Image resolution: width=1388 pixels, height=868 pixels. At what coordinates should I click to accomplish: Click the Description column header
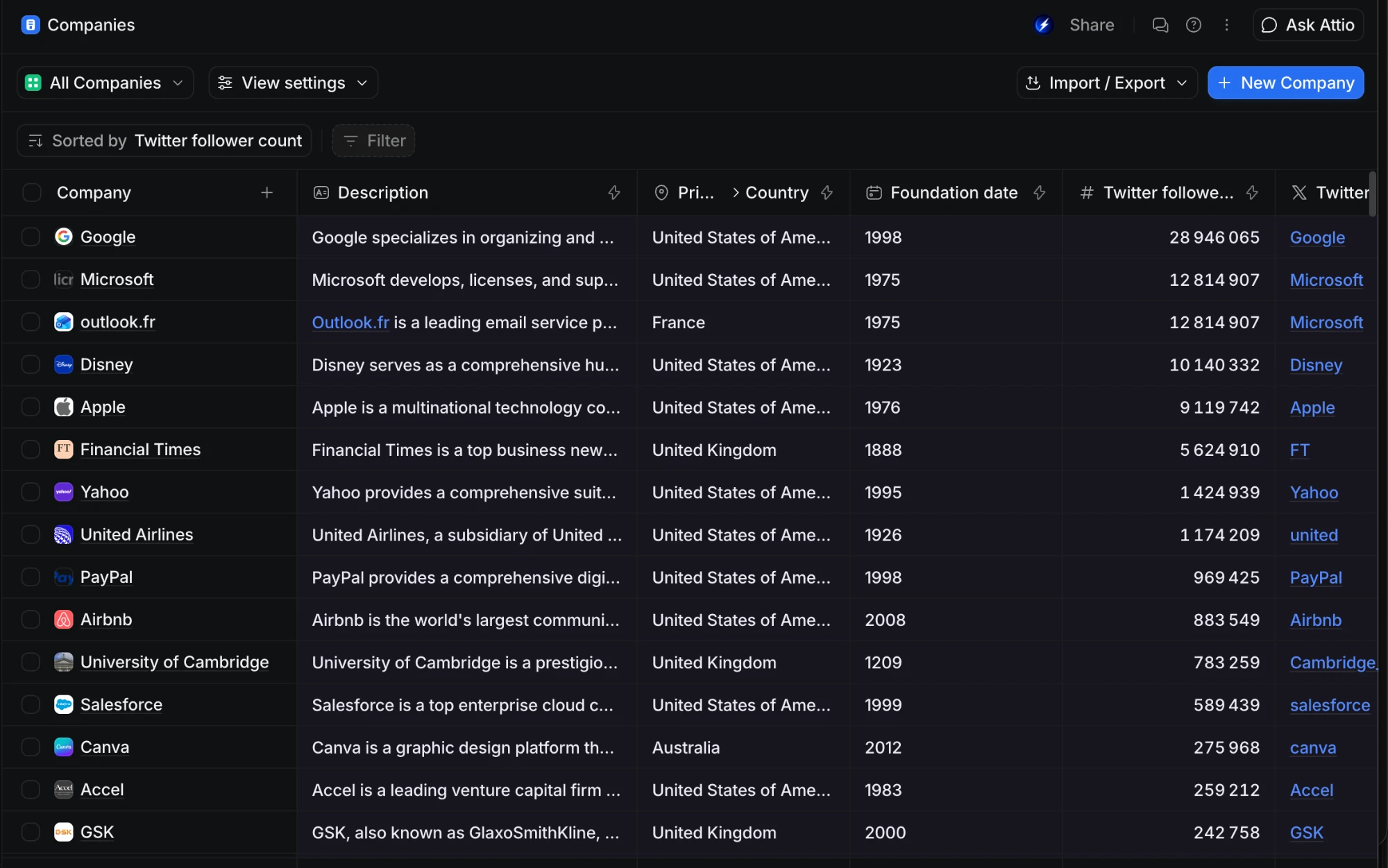[x=466, y=192]
